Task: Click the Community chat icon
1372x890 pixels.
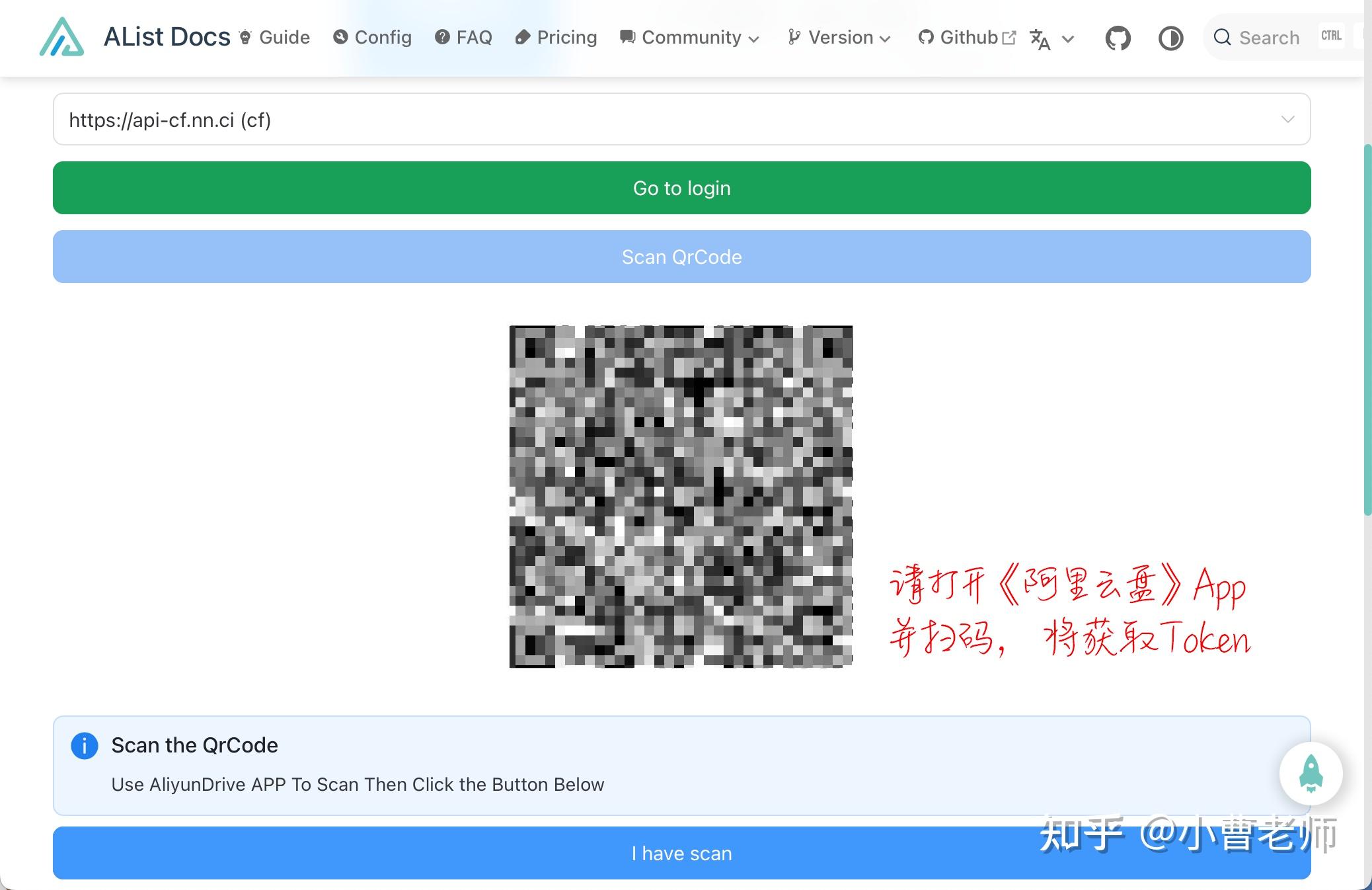Action: point(627,37)
